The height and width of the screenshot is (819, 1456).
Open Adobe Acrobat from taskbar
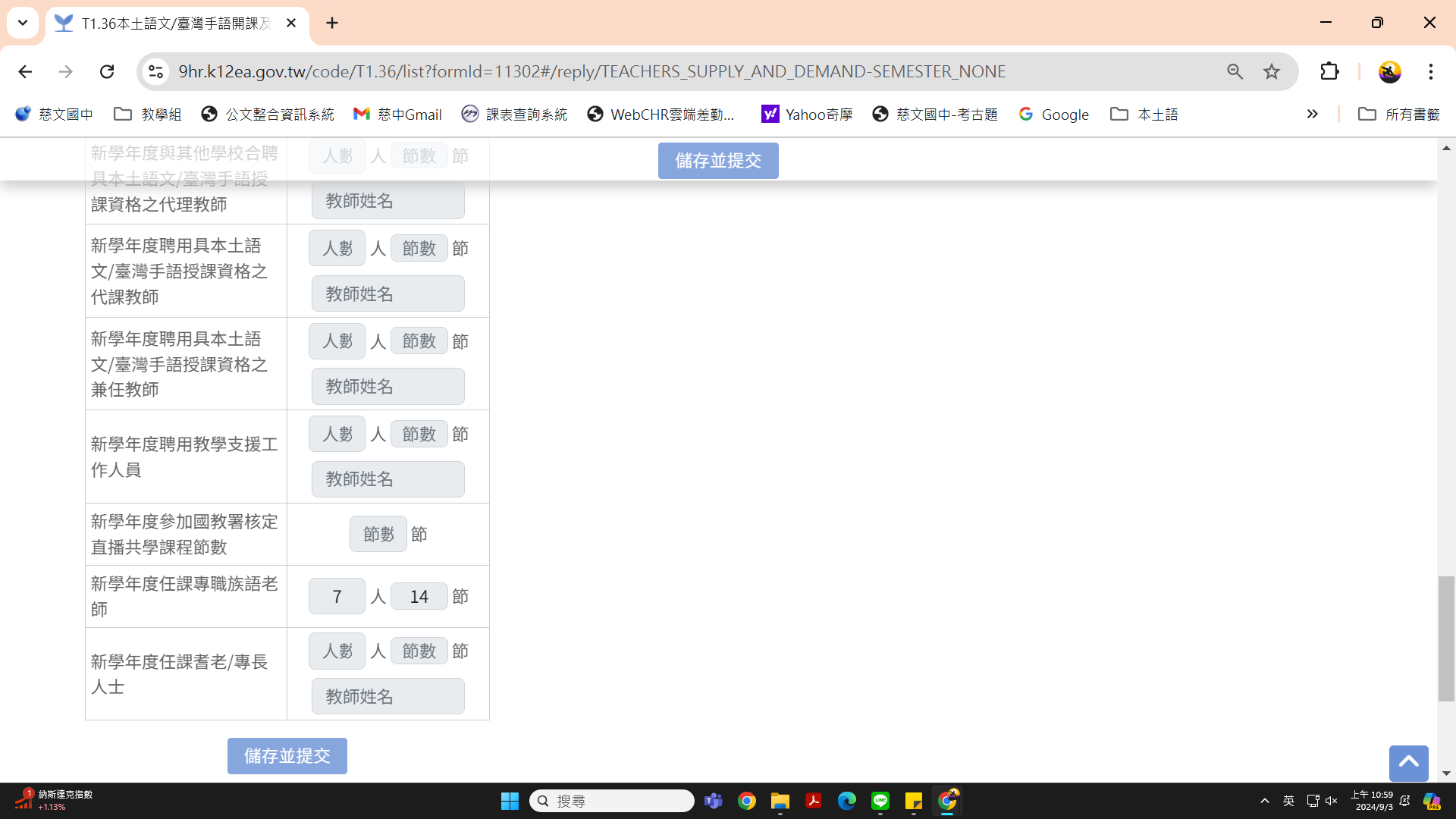click(814, 801)
